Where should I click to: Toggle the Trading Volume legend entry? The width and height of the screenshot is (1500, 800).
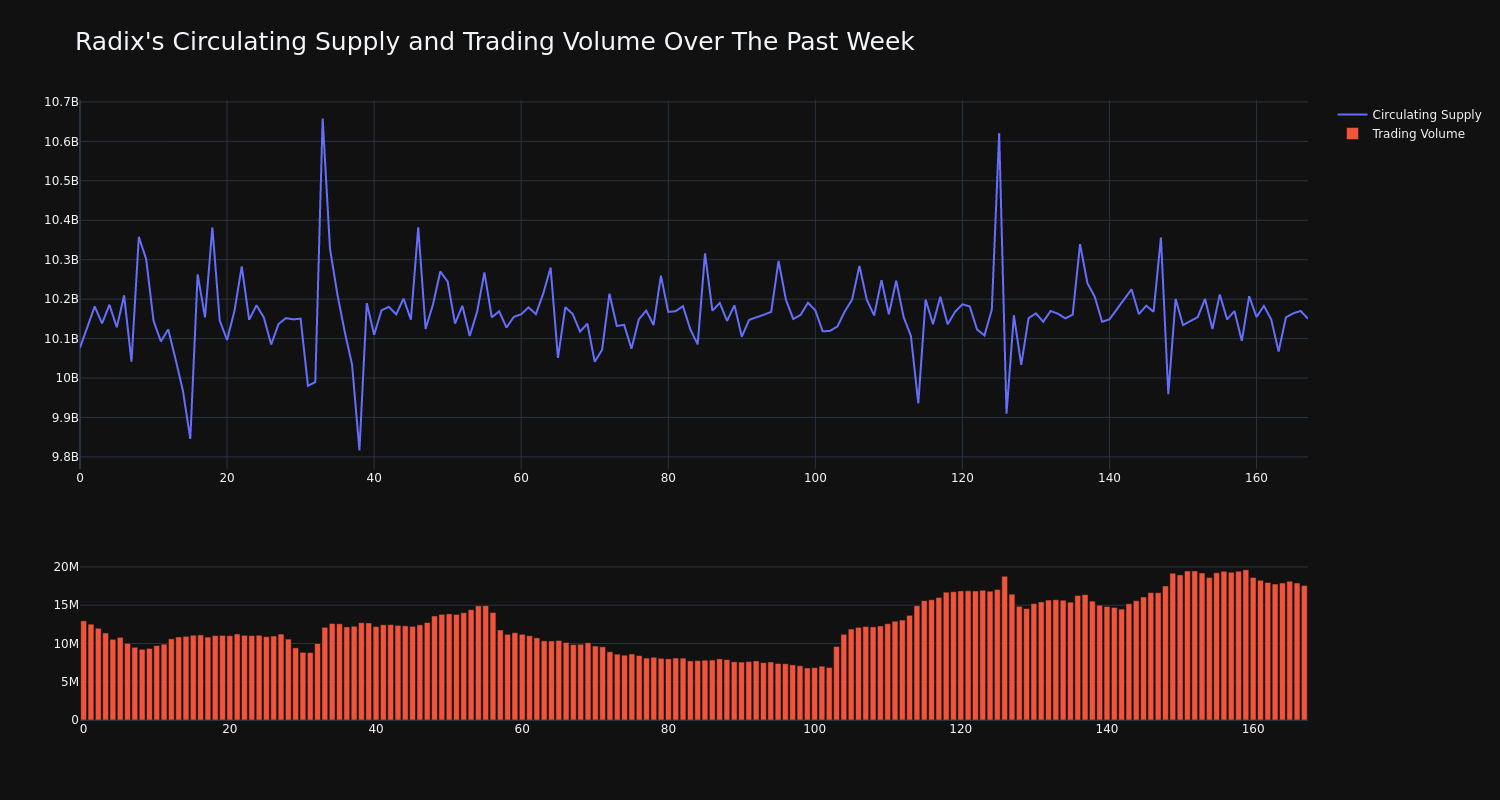click(x=1409, y=134)
